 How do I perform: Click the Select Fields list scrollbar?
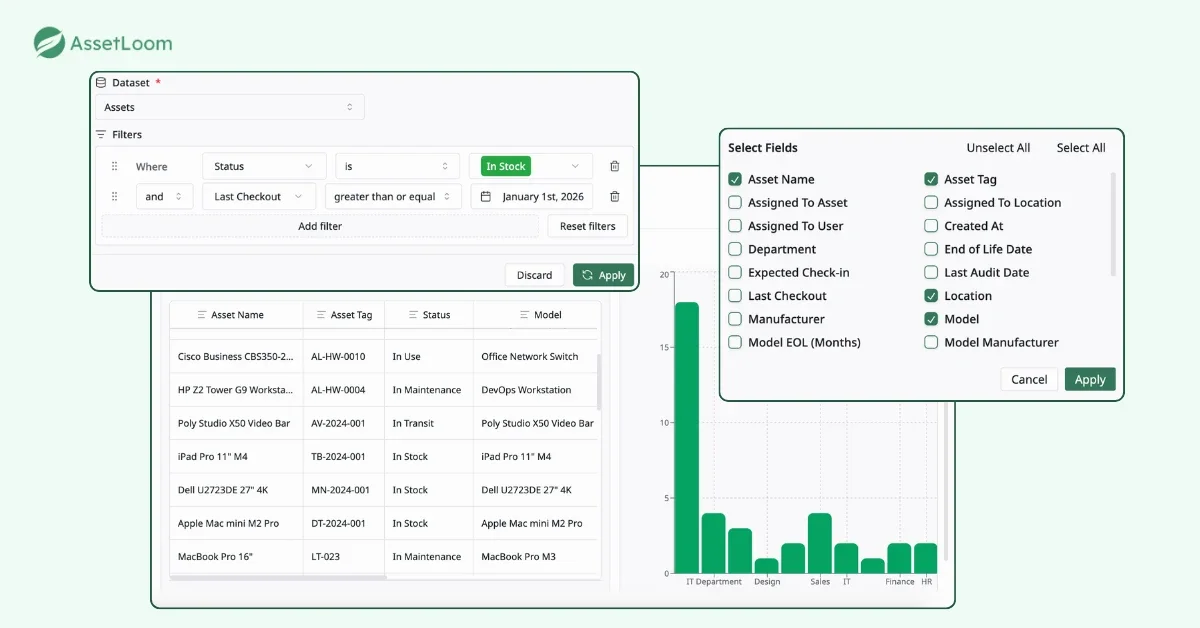tap(1113, 224)
